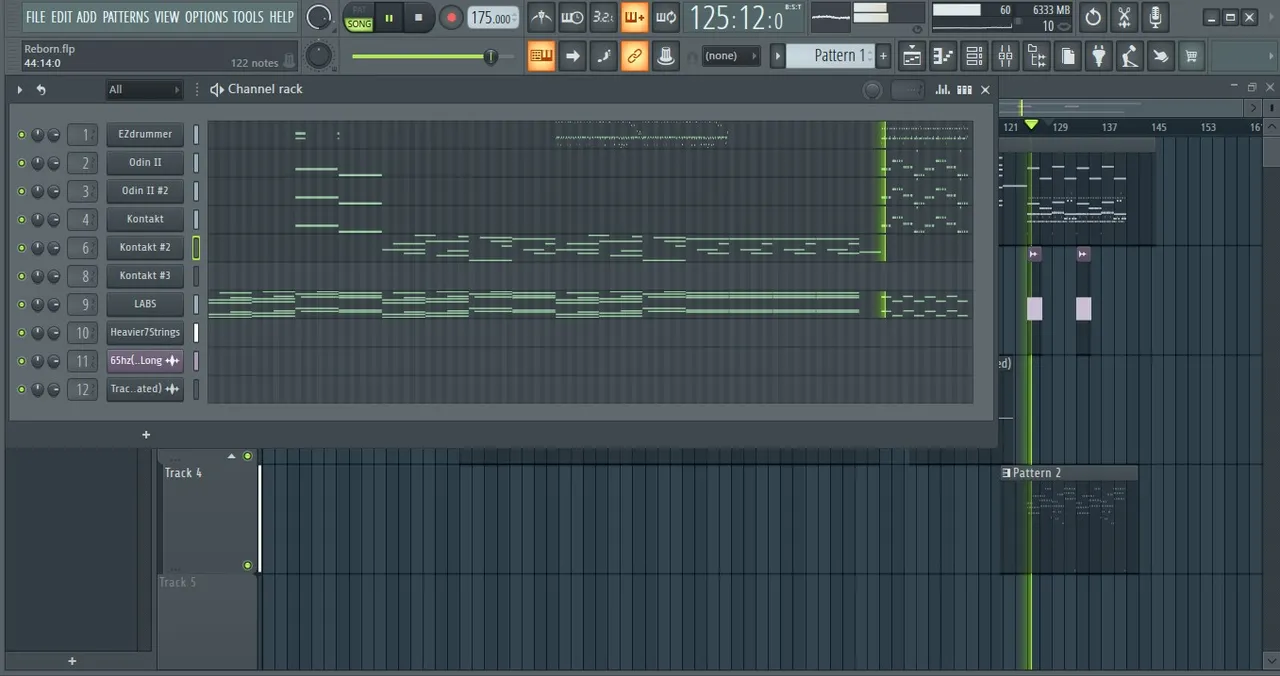Open the EDIT menu

click(62, 17)
